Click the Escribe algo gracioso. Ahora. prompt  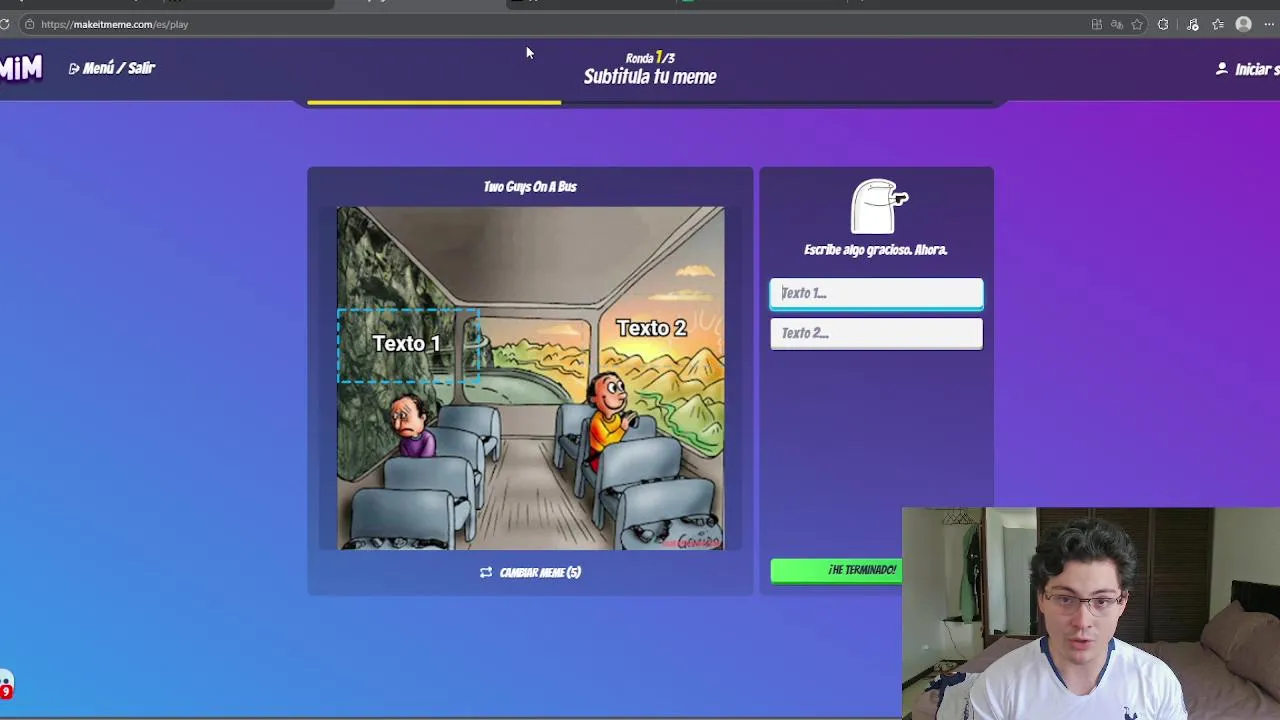[876, 250]
